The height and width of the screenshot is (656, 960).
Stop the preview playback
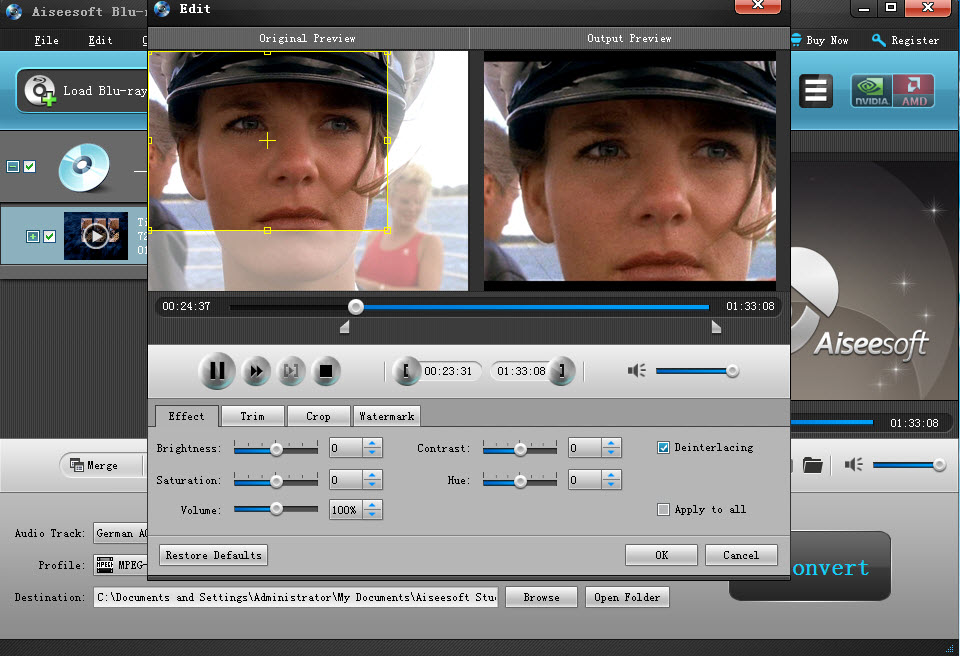(326, 371)
